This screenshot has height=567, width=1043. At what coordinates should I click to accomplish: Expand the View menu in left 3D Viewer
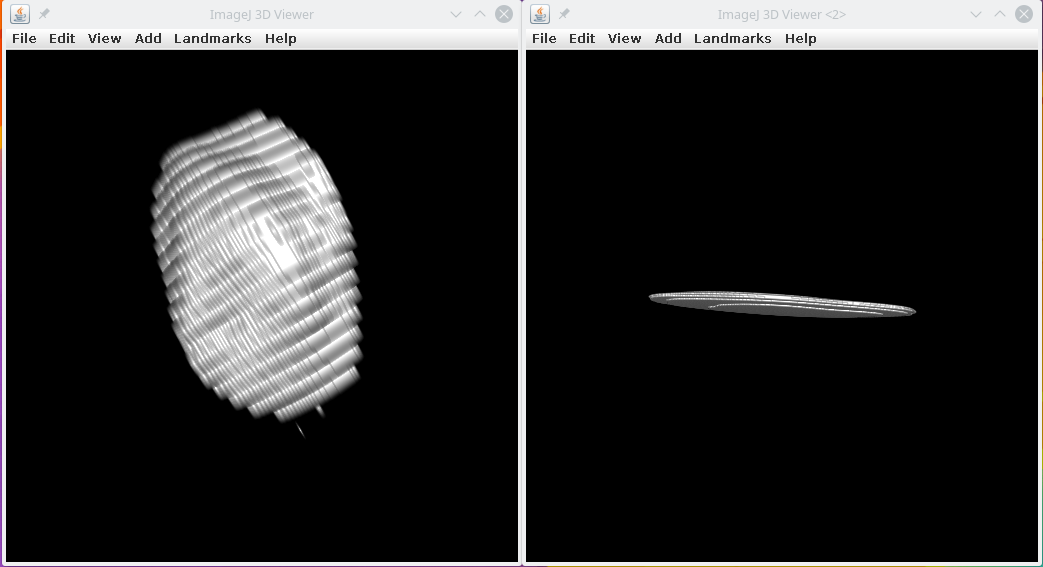[x=104, y=38]
